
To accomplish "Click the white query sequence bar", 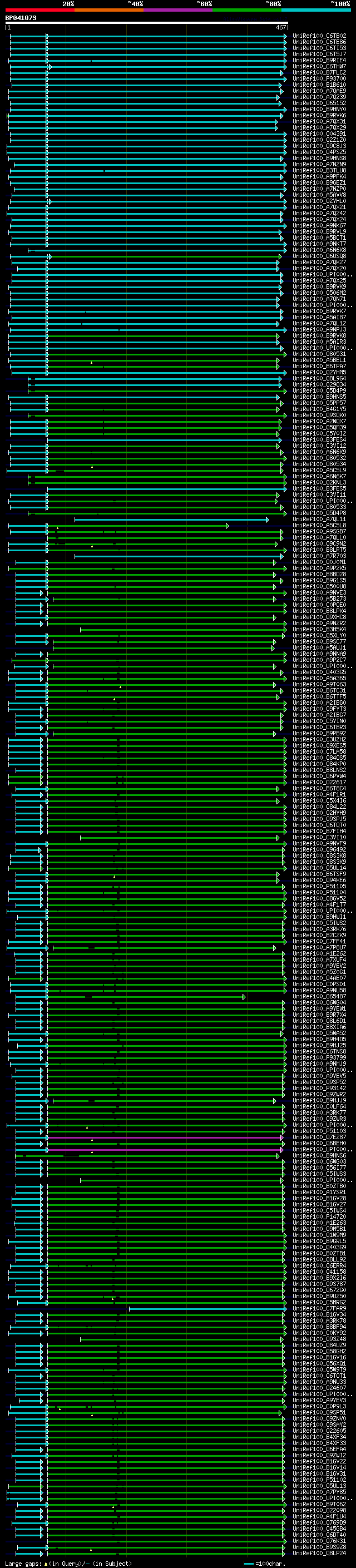I will [147, 22].
